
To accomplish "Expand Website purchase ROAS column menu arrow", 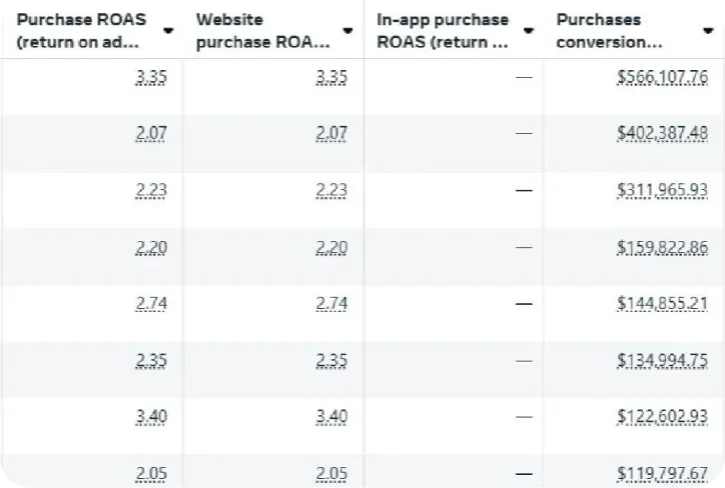I will 348,30.
